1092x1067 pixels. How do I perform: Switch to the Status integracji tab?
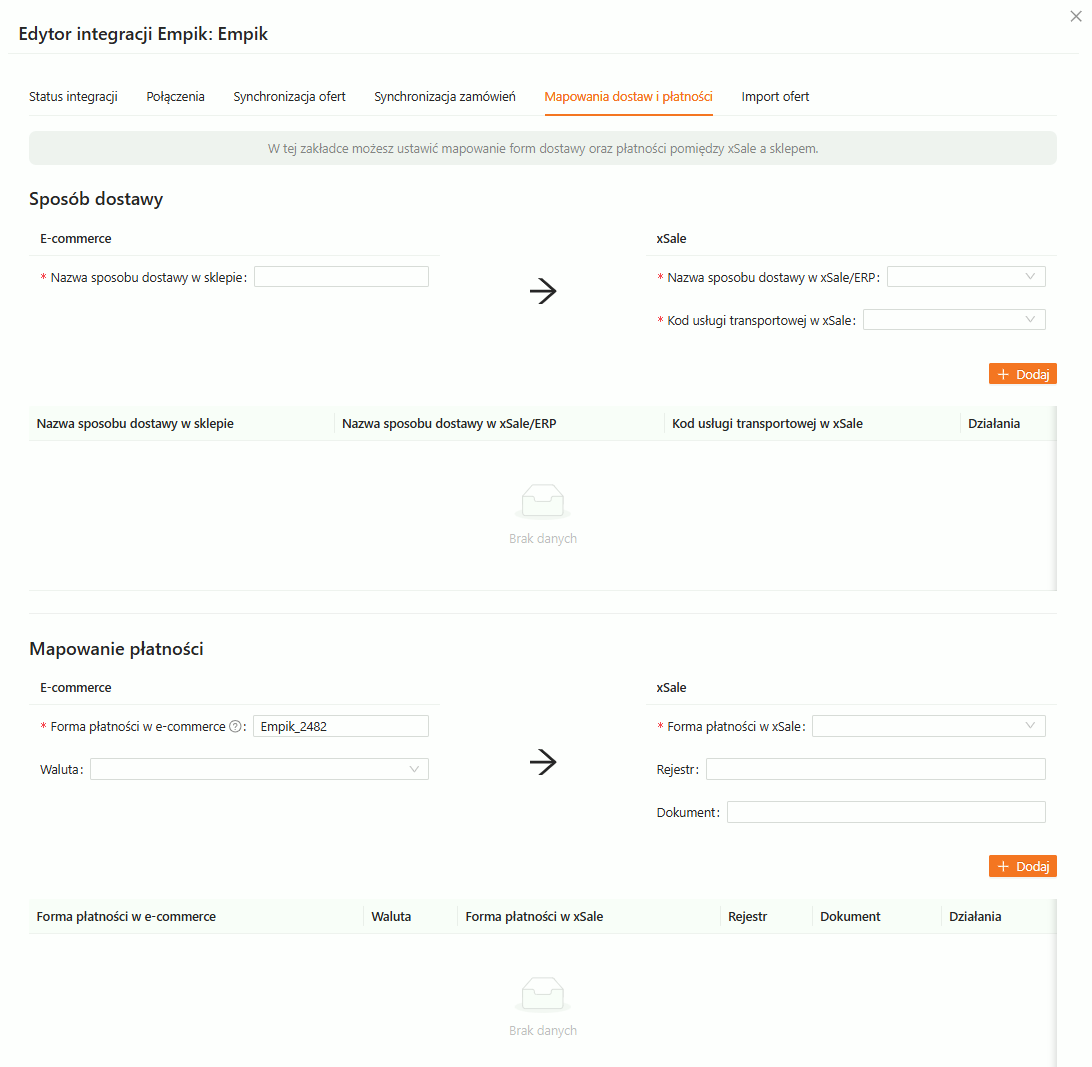pyautogui.click(x=73, y=97)
